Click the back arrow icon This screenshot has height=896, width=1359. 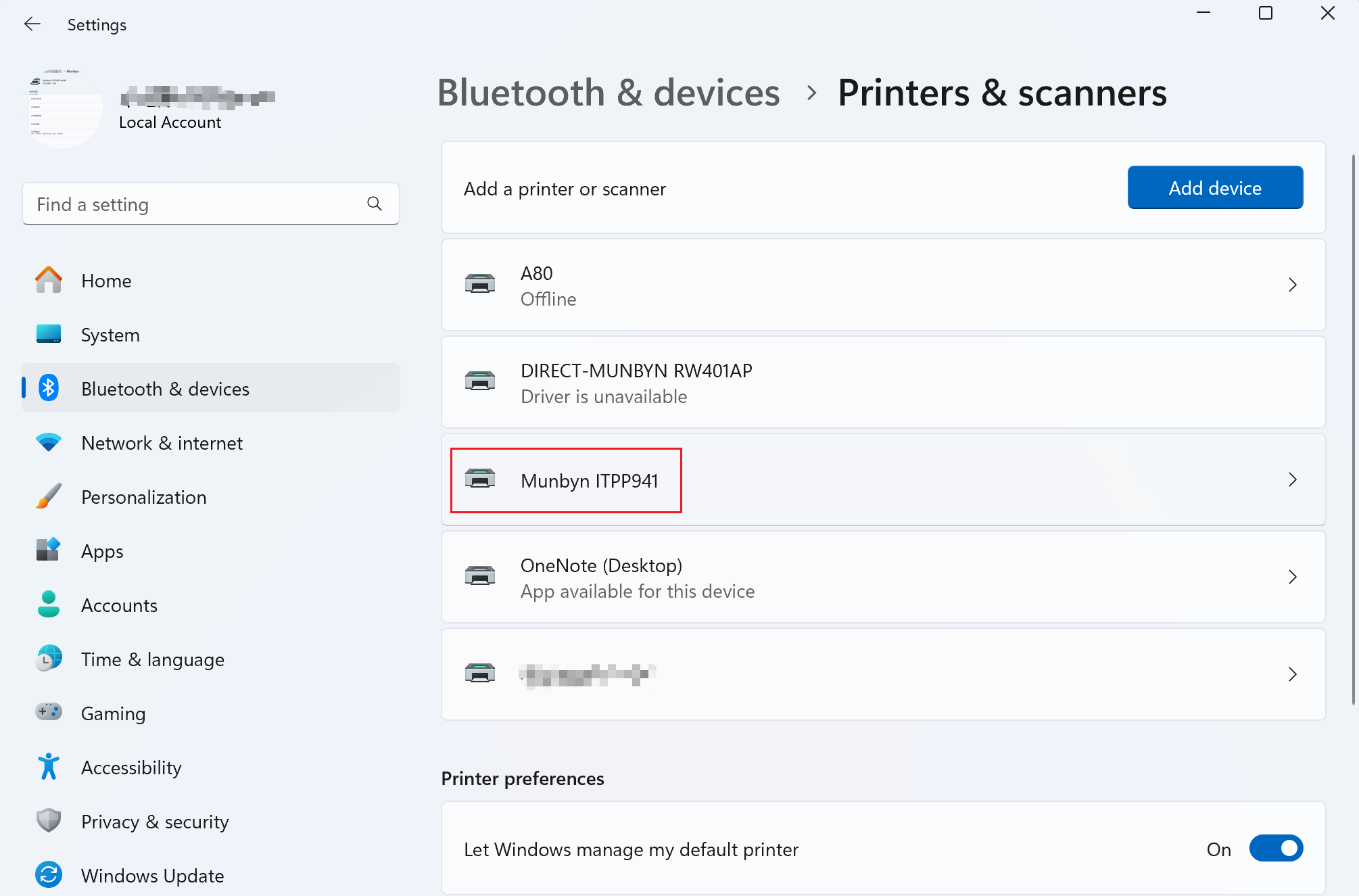tap(32, 24)
